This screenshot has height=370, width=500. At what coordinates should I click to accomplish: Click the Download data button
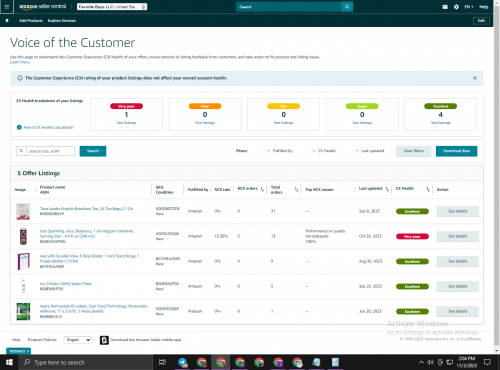click(x=456, y=151)
